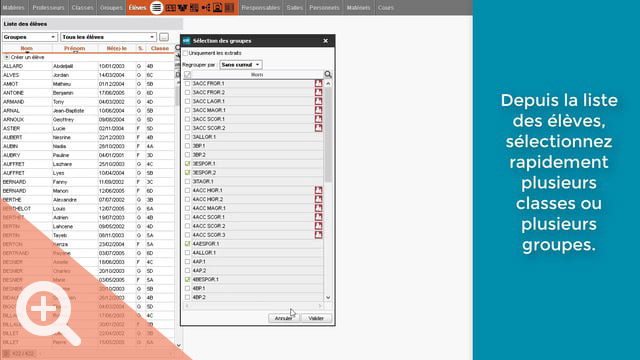Click the ellipsis button next to Tous les élèves
Viewport: 640px width, 360px height.
(164, 37)
